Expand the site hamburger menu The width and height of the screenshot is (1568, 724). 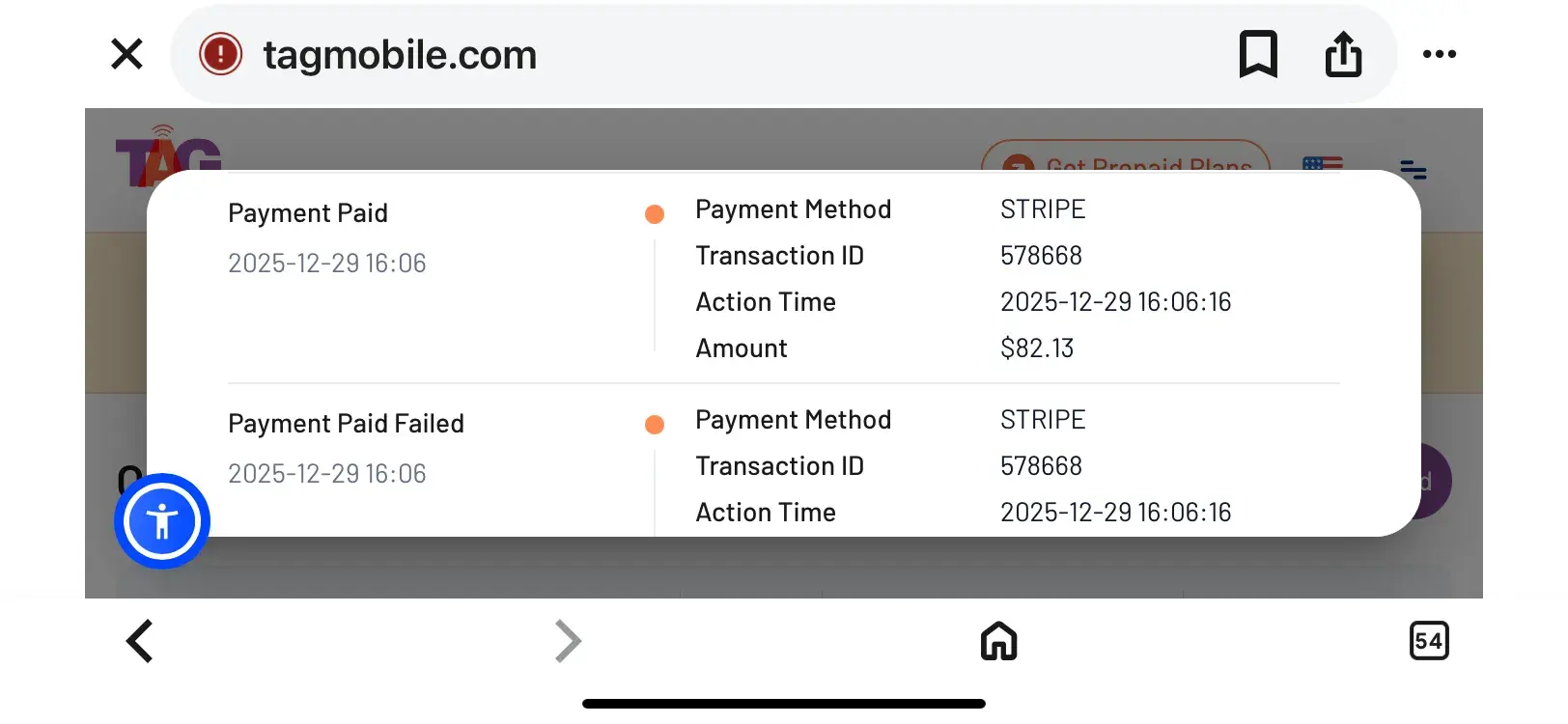point(1413,169)
